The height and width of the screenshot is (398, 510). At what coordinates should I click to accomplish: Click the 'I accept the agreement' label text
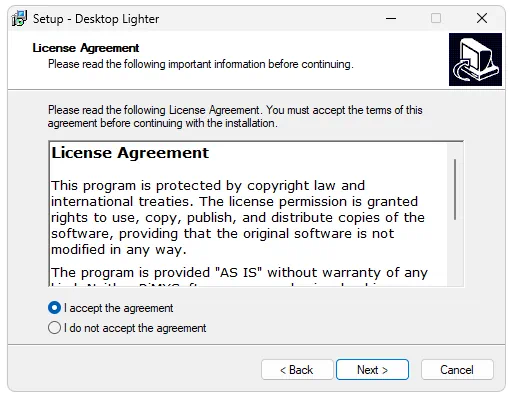pyautogui.click(x=118, y=308)
